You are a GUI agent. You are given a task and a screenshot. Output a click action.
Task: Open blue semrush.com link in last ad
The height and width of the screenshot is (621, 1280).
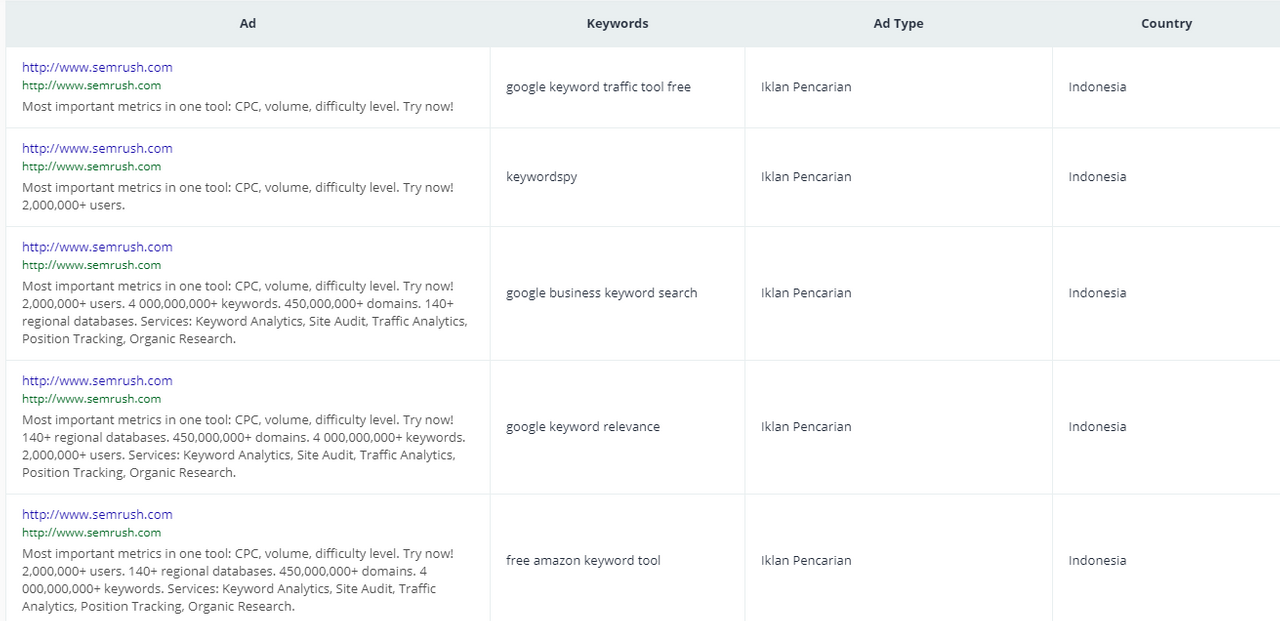[97, 514]
